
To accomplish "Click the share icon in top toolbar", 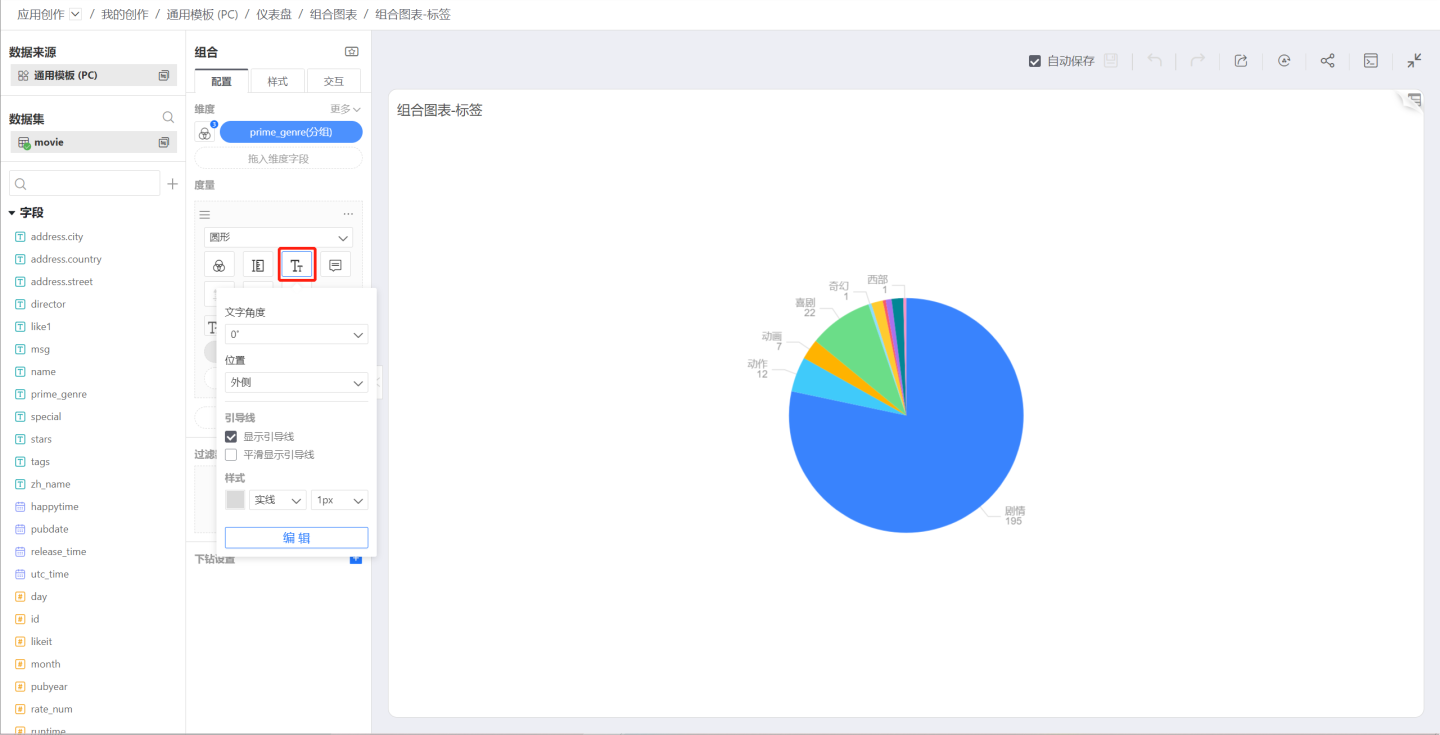I will tap(1327, 61).
